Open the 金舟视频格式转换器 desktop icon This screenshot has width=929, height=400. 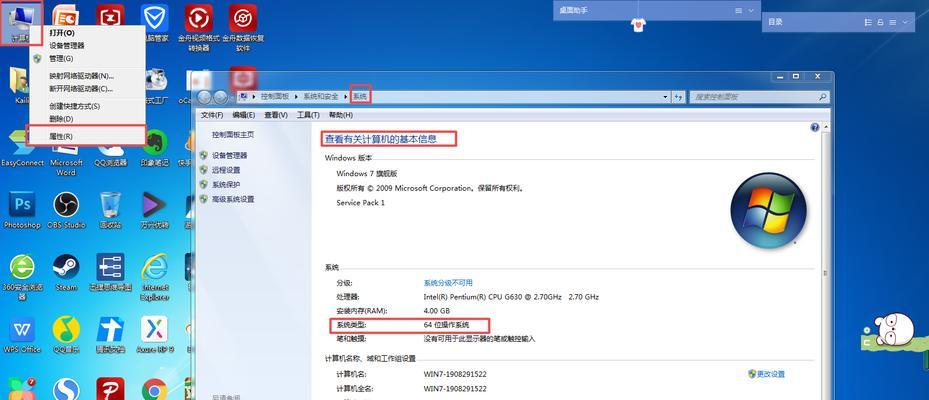pyautogui.click(x=198, y=27)
